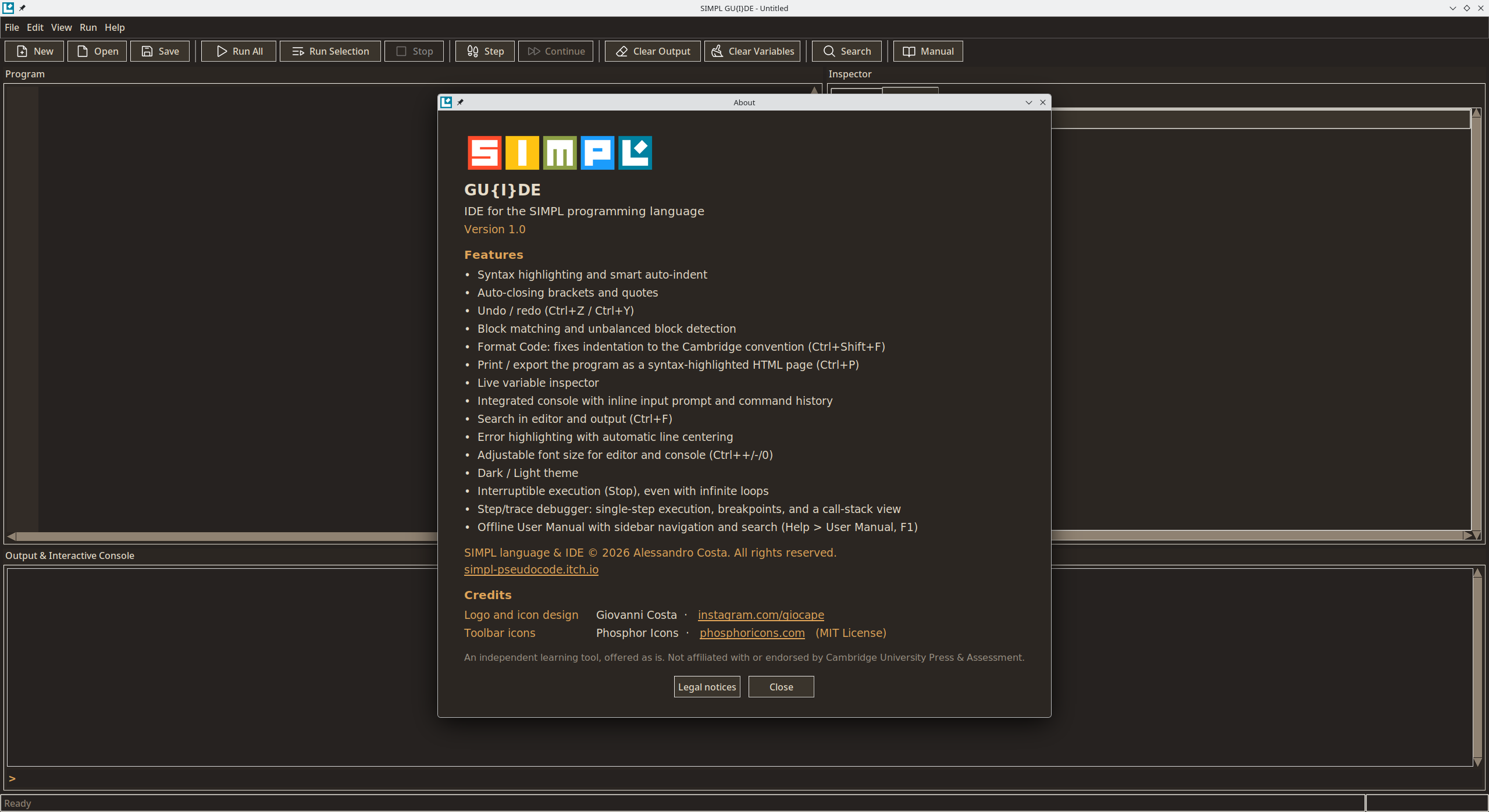Viewport: 1489px width, 812px height.
Task: Run the whole program with Run All
Action: (238, 51)
